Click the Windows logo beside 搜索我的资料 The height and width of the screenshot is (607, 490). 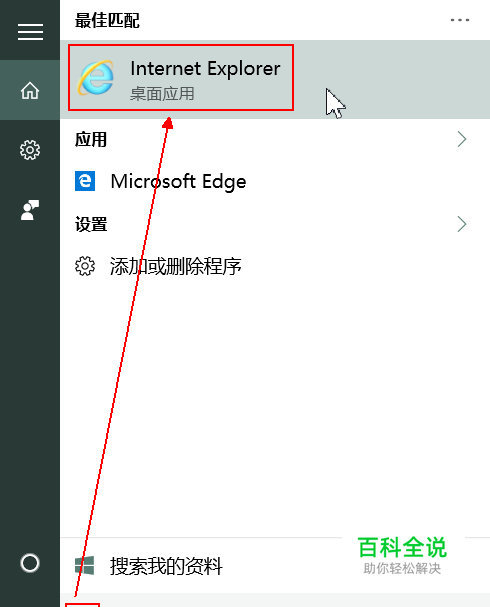click(85, 566)
